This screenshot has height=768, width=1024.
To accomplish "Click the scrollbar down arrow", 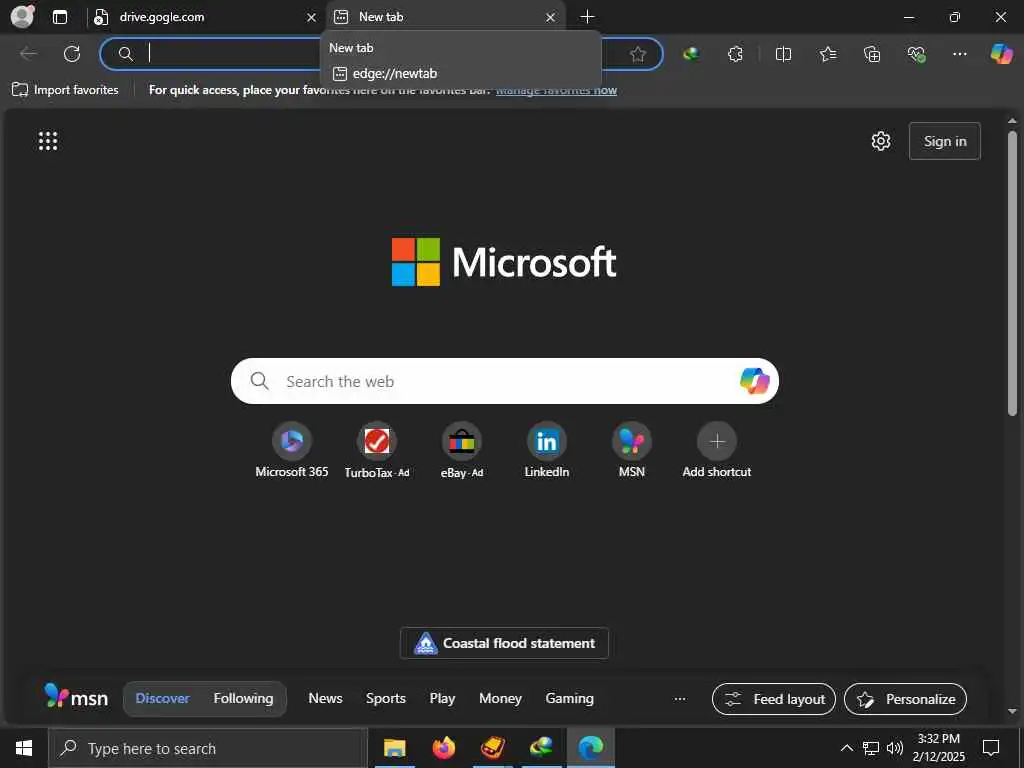I will 1012,711.
